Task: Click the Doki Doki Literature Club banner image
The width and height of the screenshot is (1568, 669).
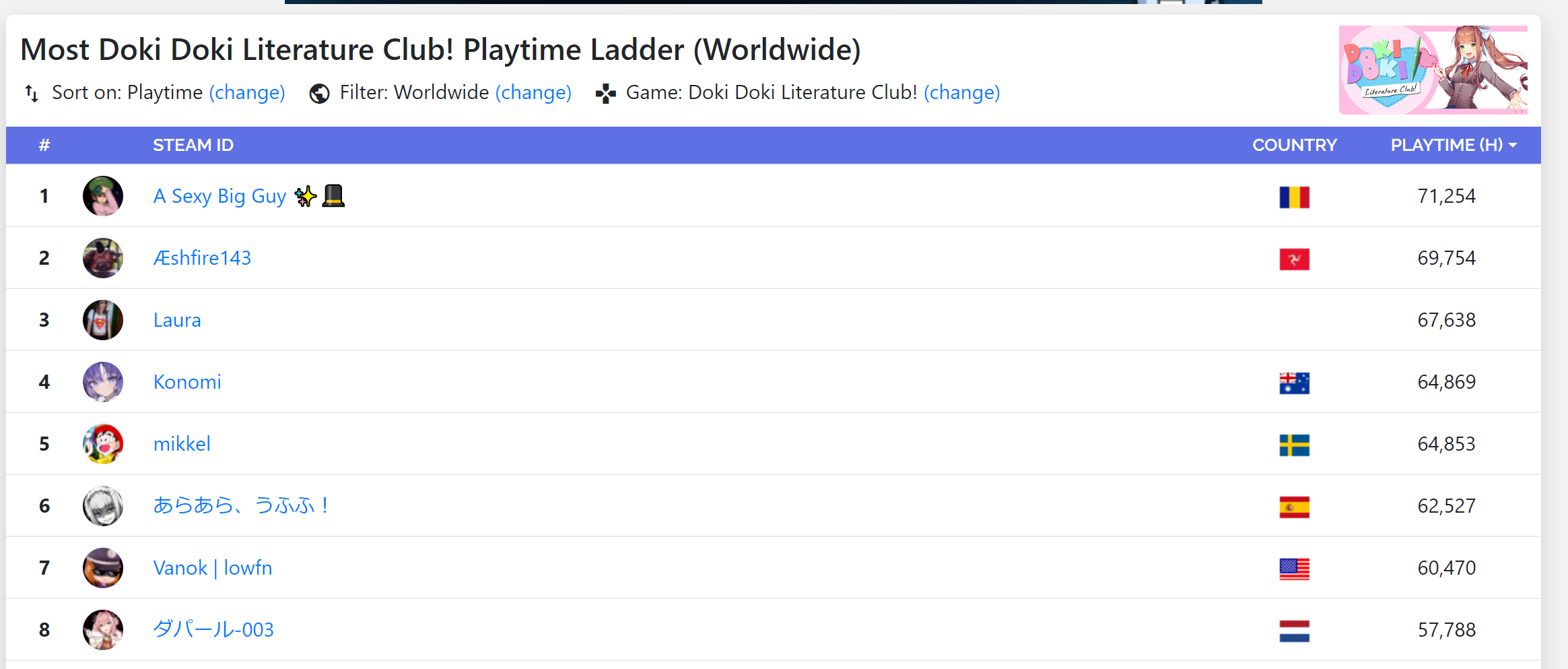Action: pos(1433,69)
